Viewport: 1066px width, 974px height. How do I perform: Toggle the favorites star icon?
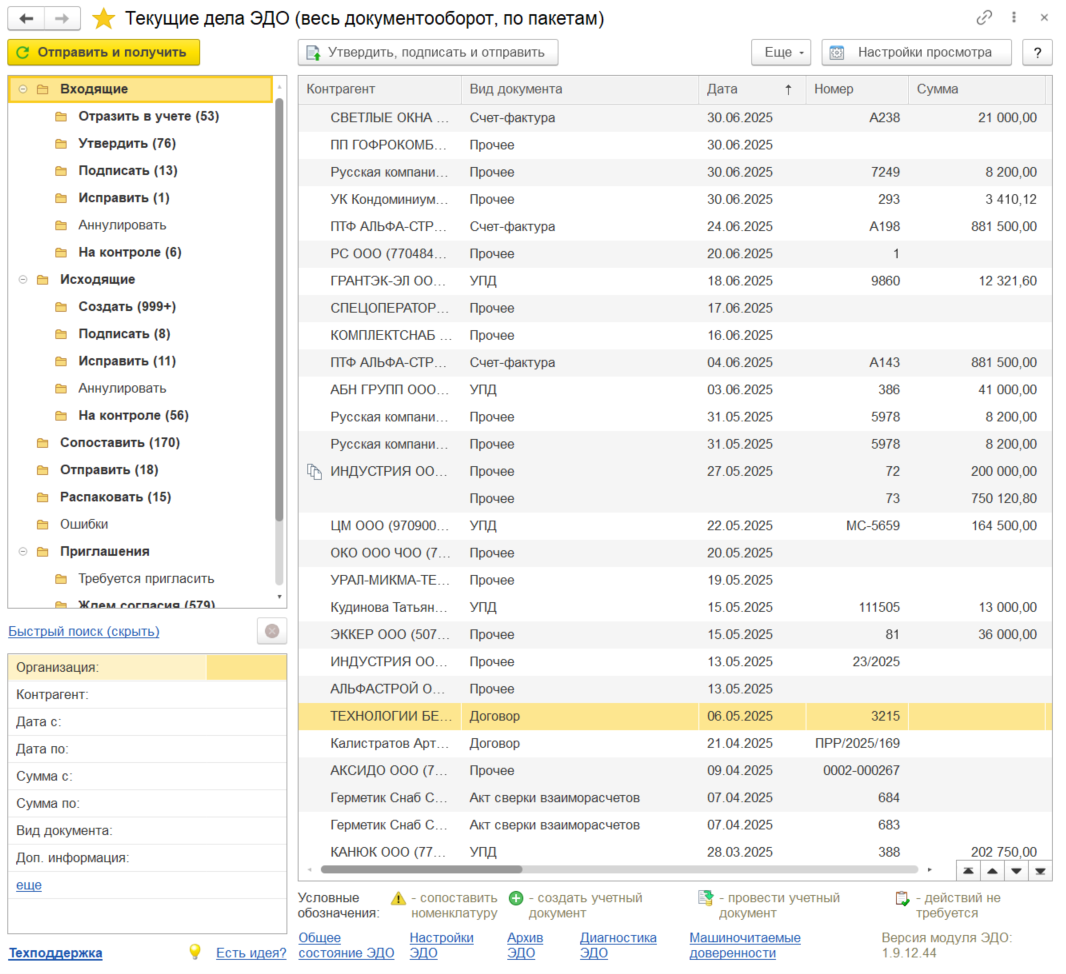(103, 18)
